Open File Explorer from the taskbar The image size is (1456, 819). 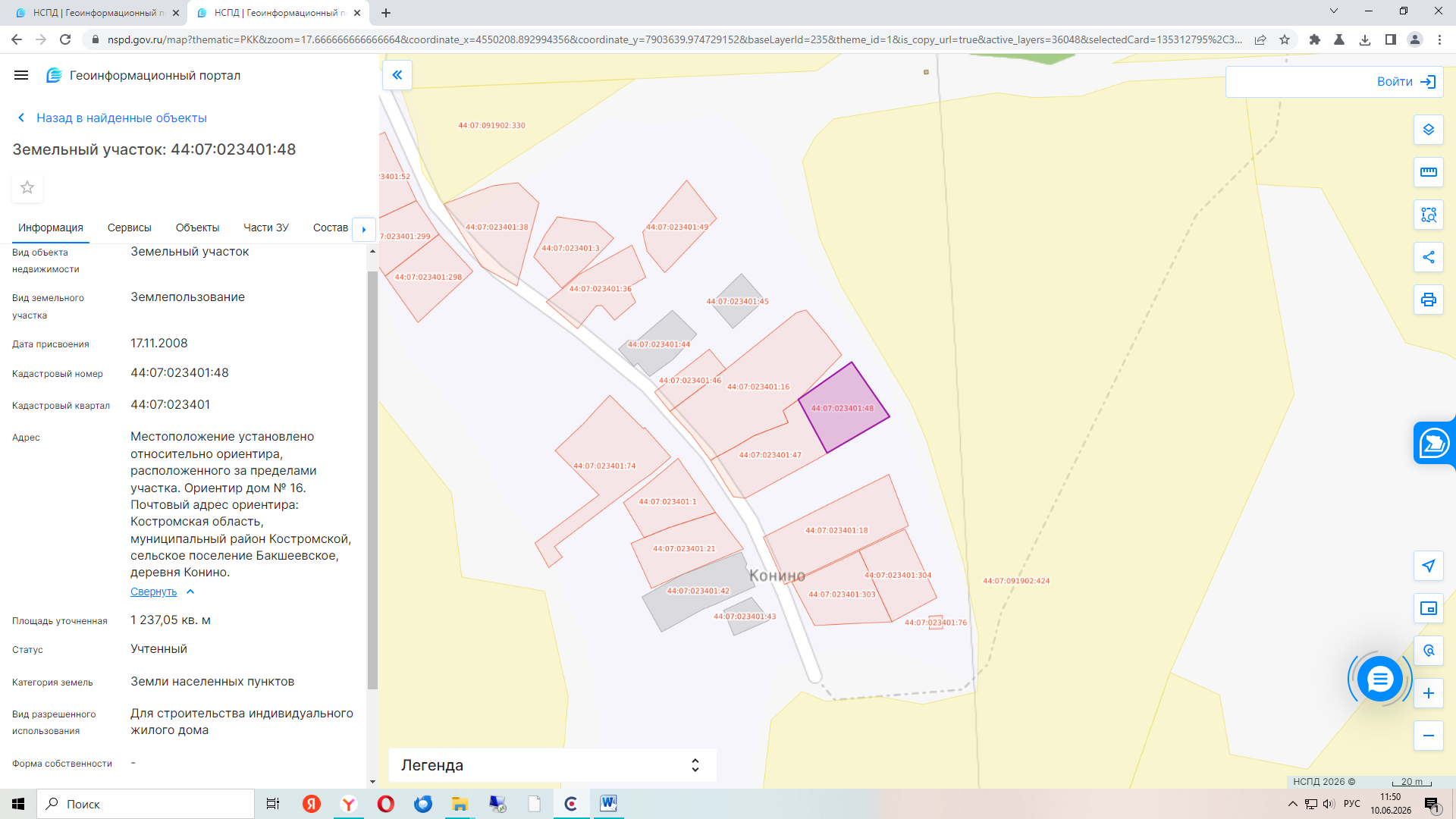pyautogui.click(x=460, y=804)
